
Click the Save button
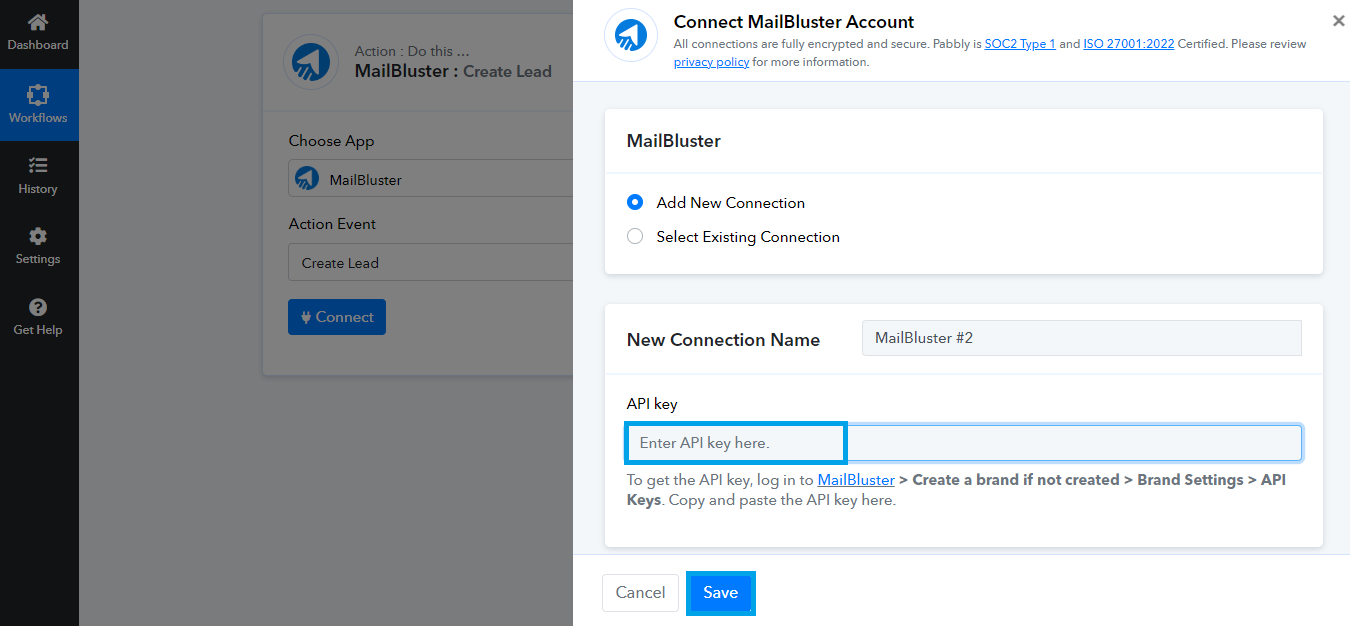720,592
